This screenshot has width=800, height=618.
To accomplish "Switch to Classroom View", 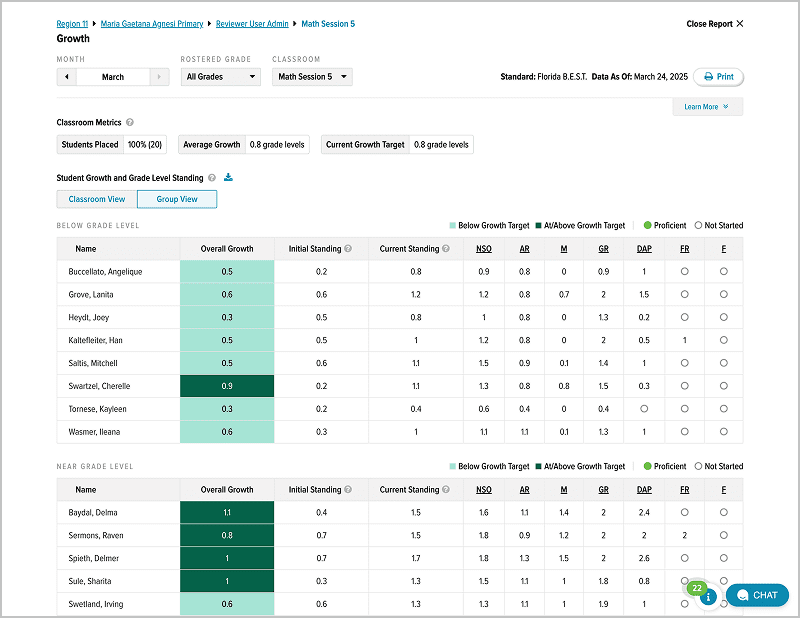I will point(97,199).
